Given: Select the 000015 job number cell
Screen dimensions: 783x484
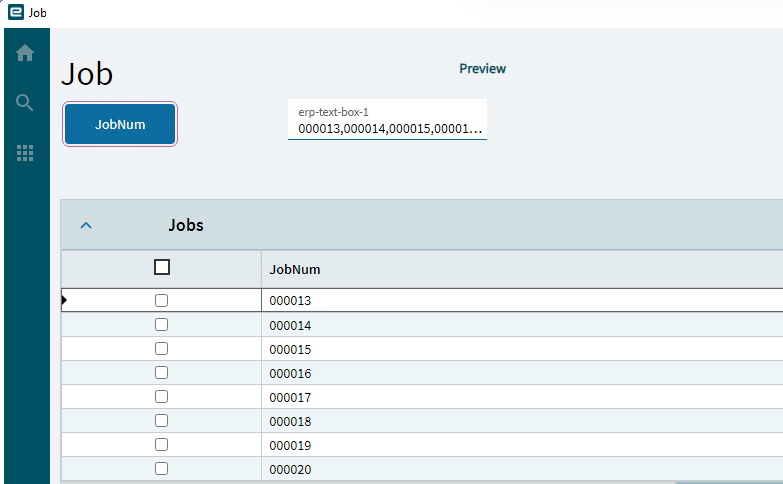Looking at the screenshot, I should pos(291,349).
